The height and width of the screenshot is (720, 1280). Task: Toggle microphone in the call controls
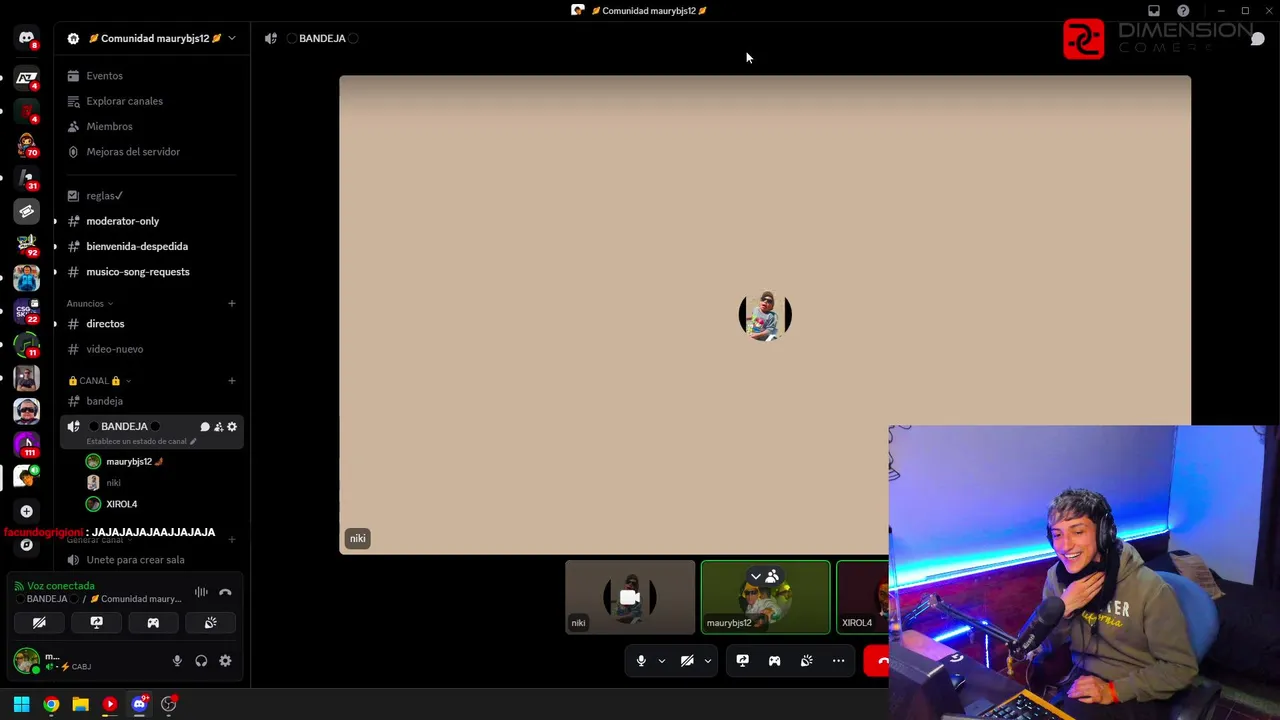[x=641, y=661]
